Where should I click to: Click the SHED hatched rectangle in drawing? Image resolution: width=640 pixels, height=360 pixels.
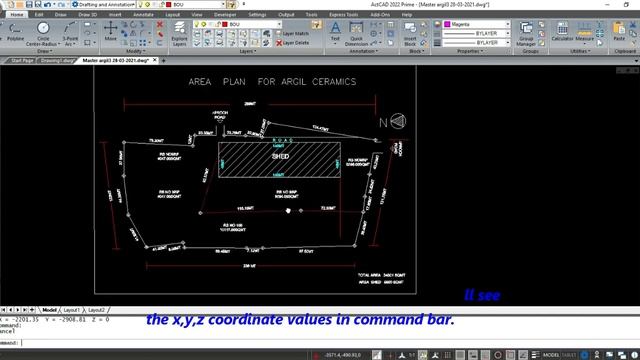(x=280, y=160)
